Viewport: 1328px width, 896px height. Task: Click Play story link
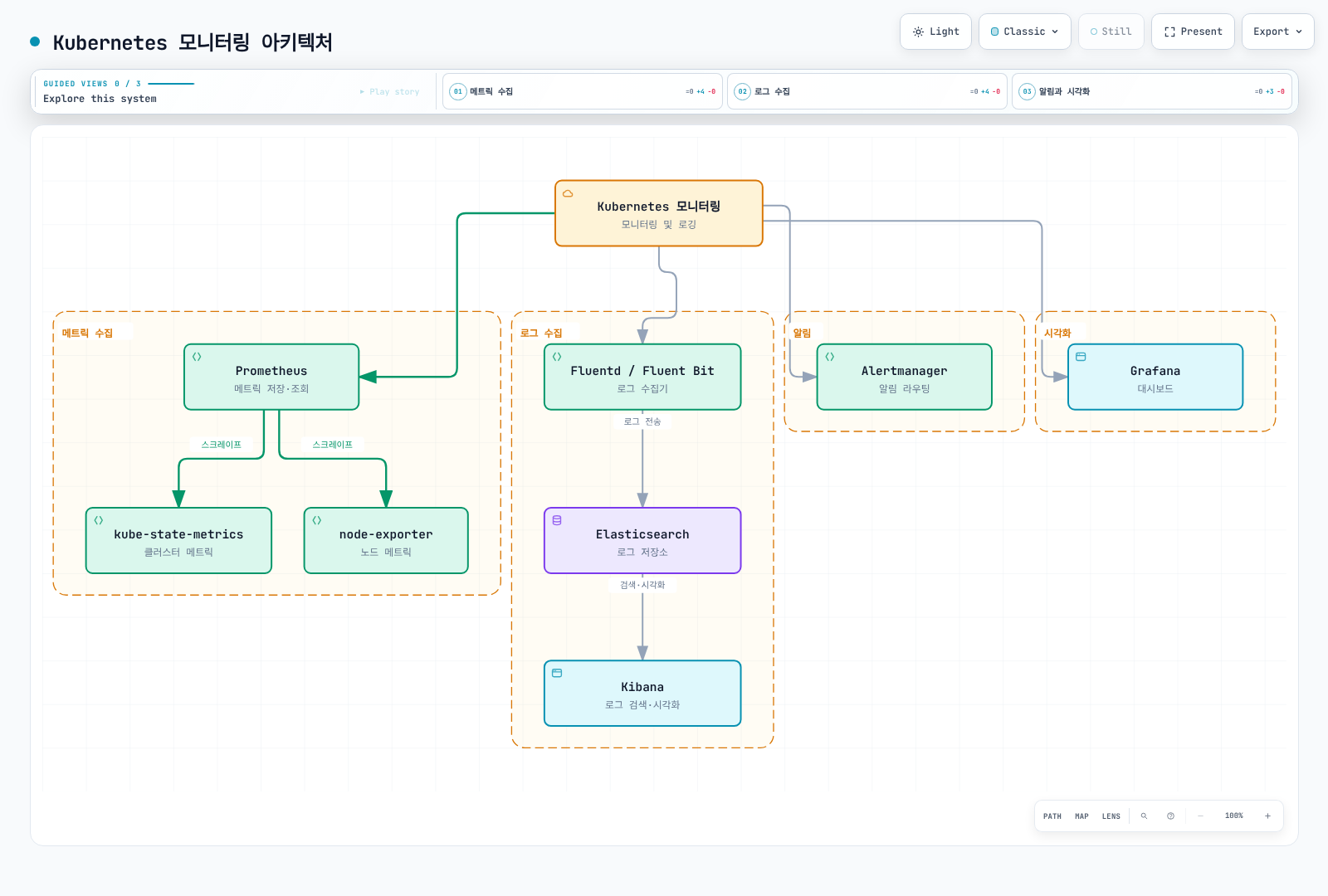coord(389,92)
